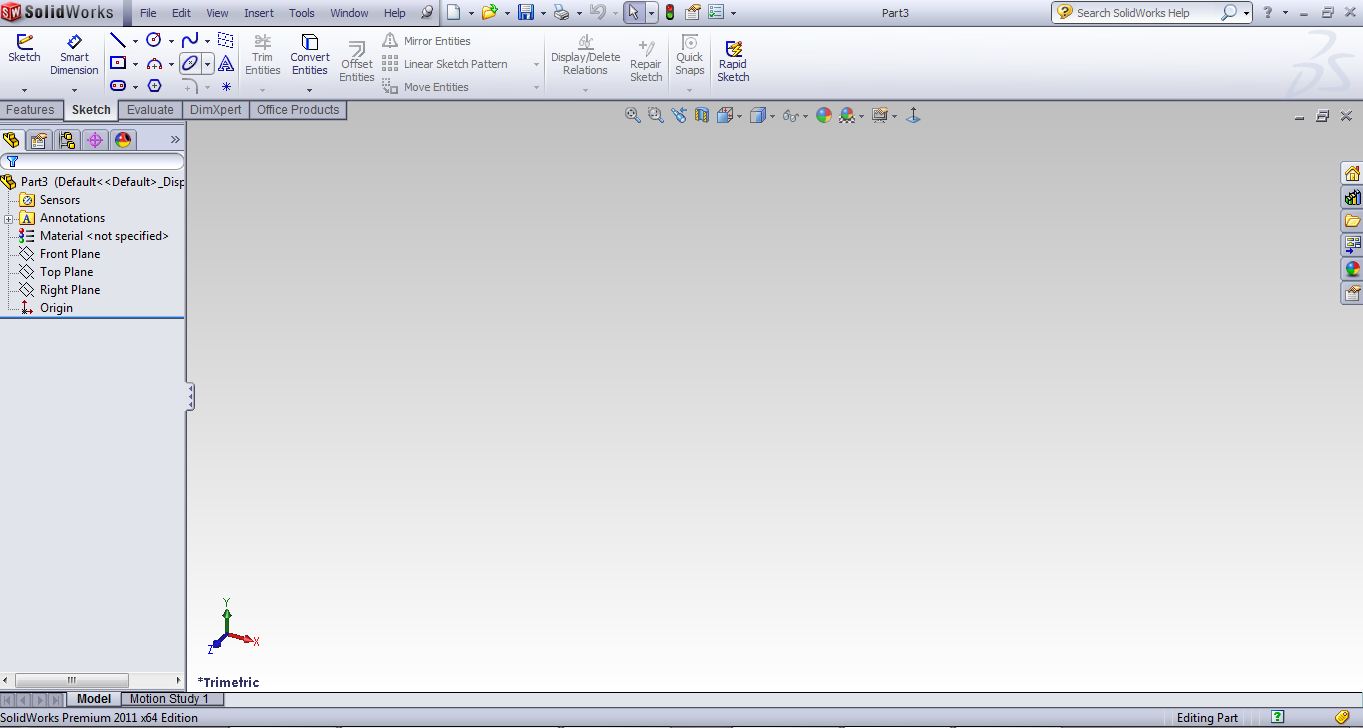1363x728 pixels.
Task: Click the Rebuild traffic light icon
Action: click(x=669, y=13)
